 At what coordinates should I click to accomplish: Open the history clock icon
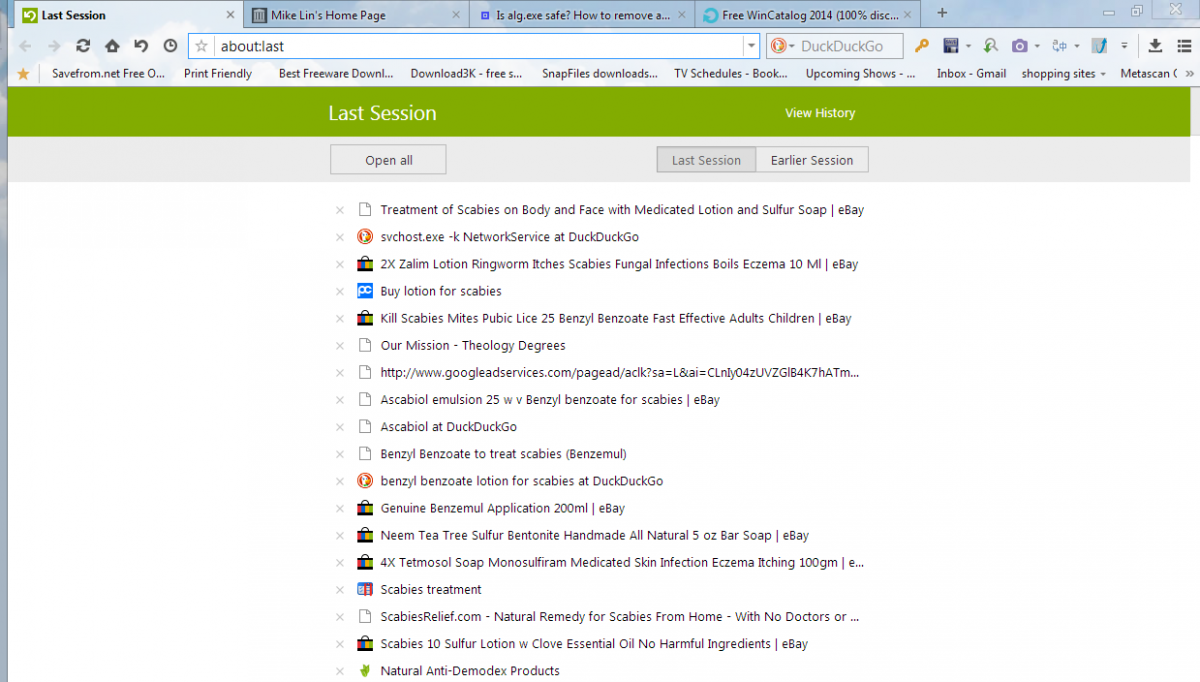[170, 46]
